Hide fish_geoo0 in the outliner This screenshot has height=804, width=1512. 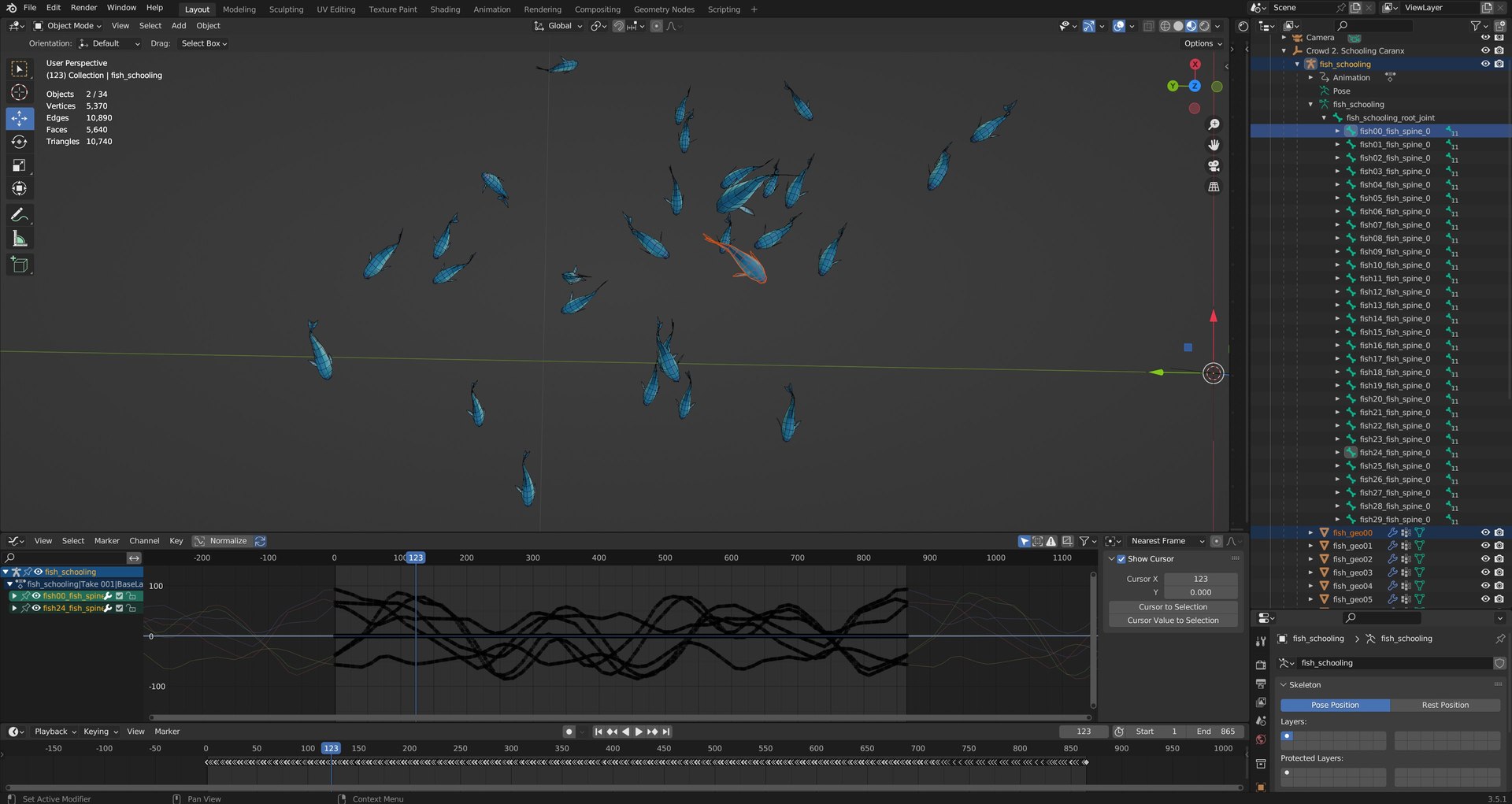1485,533
